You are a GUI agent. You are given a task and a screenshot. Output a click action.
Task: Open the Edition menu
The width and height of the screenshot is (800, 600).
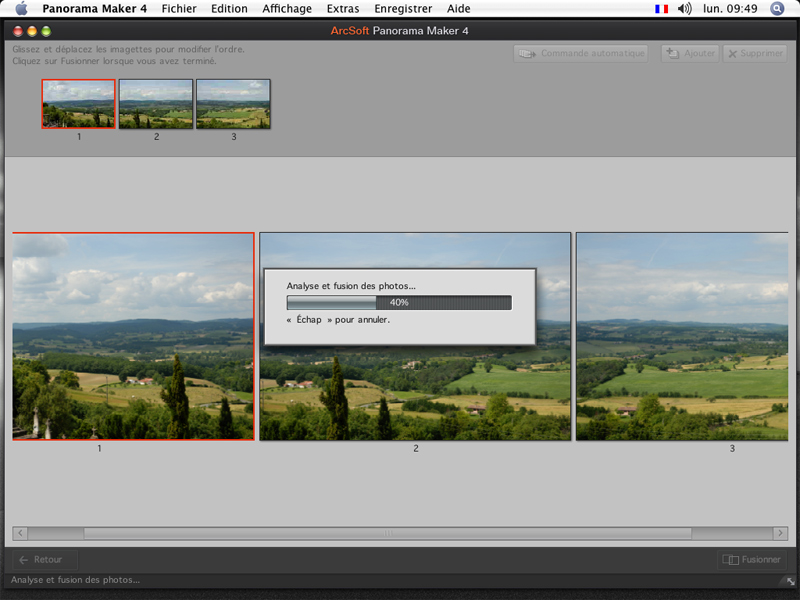pyautogui.click(x=229, y=9)
